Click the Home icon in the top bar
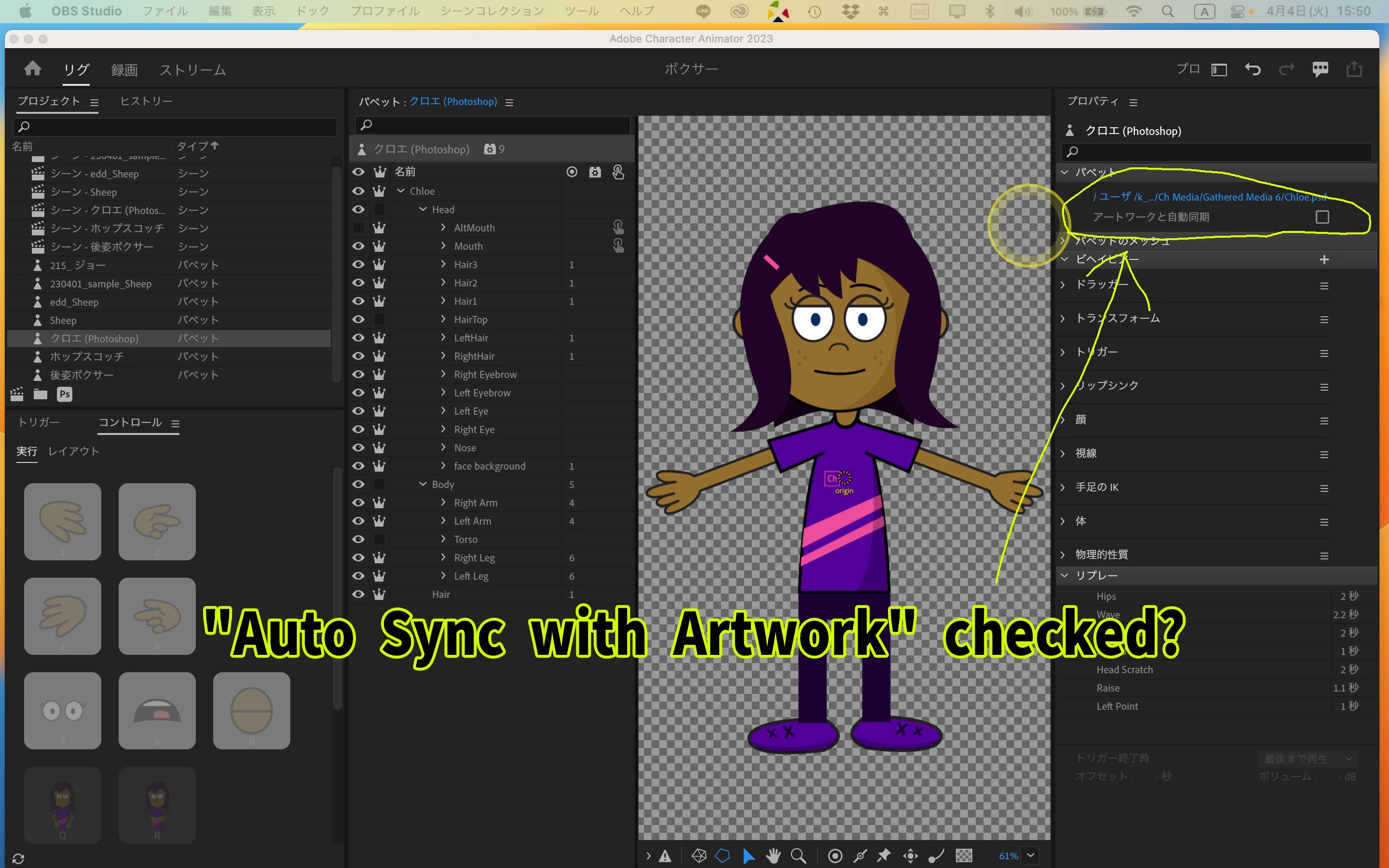The height and width of the screenshot is (868, 1389). click(33, 69)
